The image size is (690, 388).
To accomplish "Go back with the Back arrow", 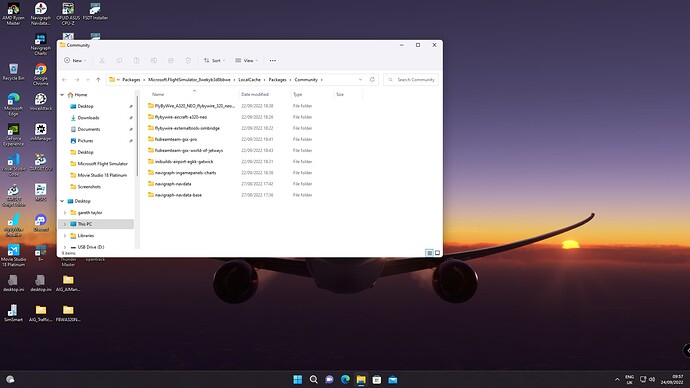I will [65, 80].
